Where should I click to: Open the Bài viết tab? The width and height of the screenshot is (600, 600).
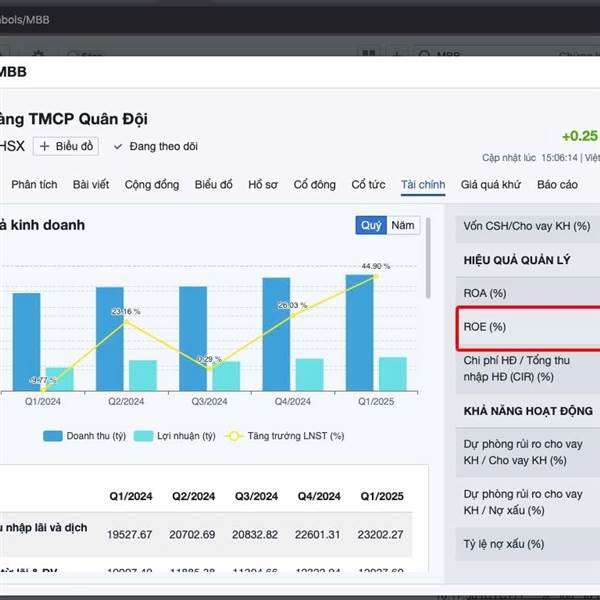(x=91, y=184)
